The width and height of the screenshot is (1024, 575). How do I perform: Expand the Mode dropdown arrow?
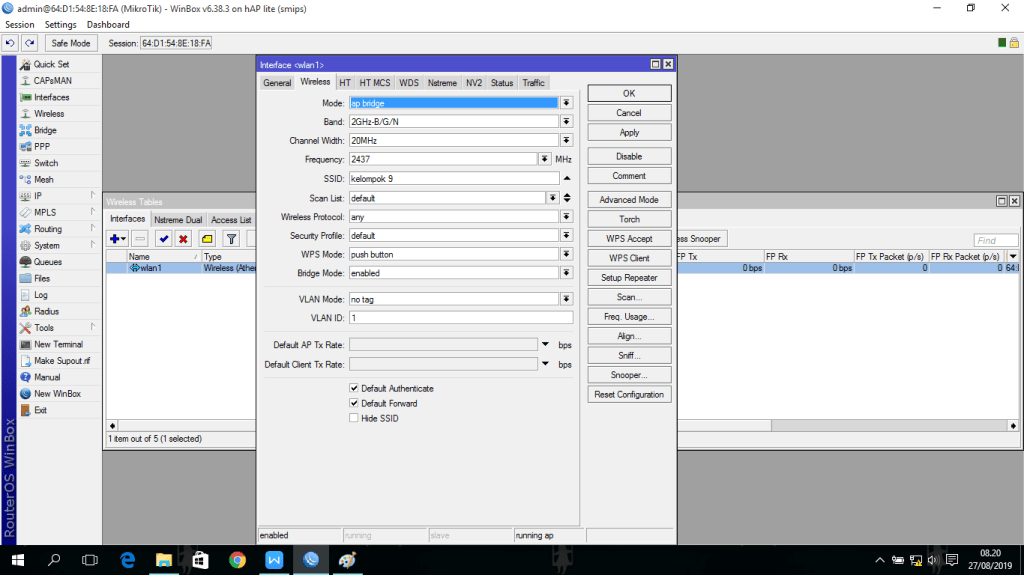[566, 103]
